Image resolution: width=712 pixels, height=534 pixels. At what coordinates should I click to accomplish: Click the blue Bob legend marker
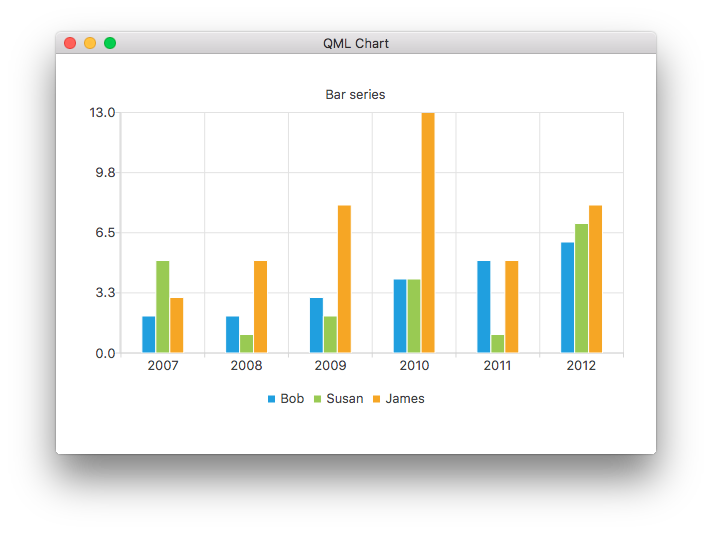(x=271, y=399)
